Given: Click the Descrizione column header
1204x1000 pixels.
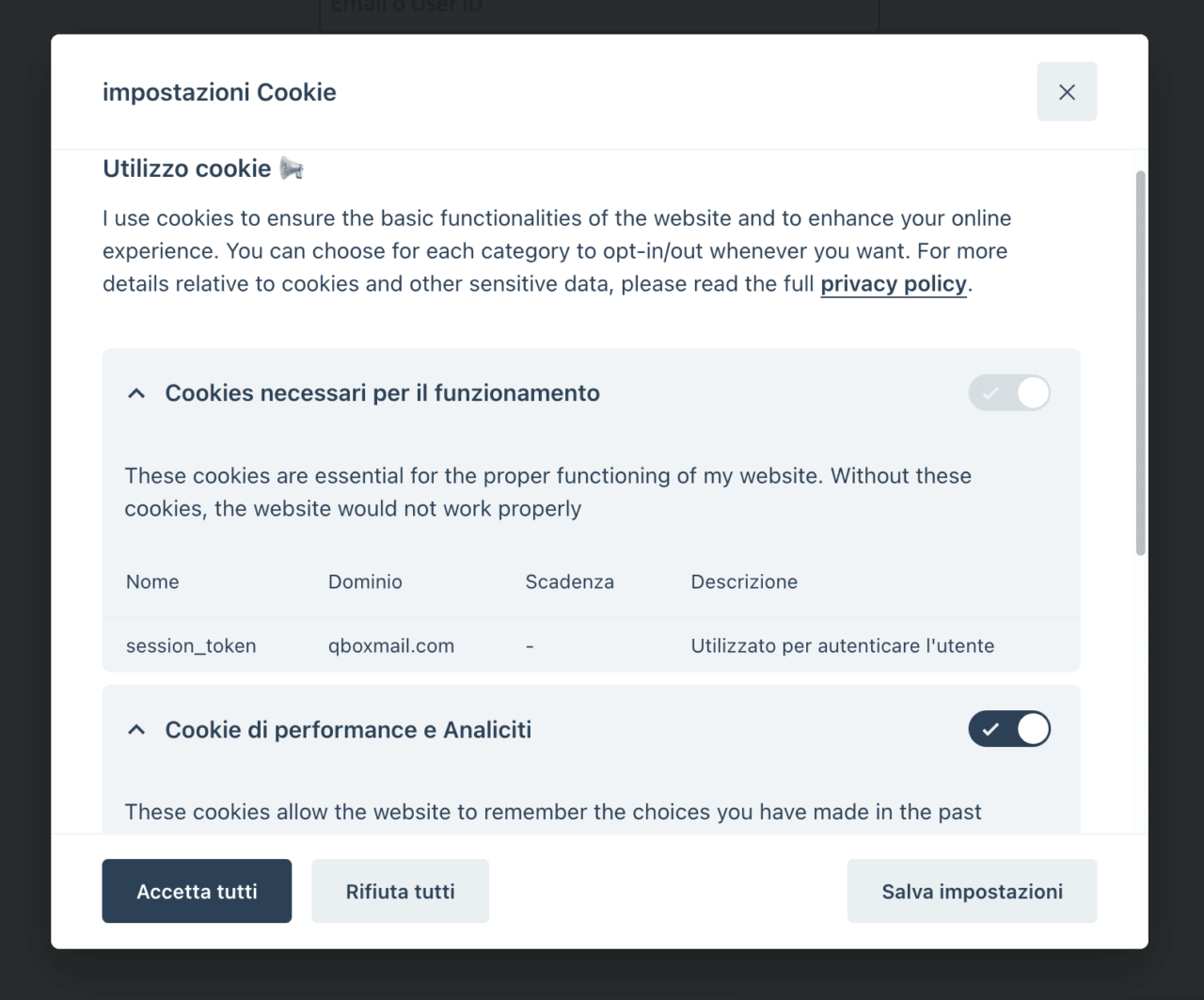Looking at the screenshot, I should click(744, 582).
